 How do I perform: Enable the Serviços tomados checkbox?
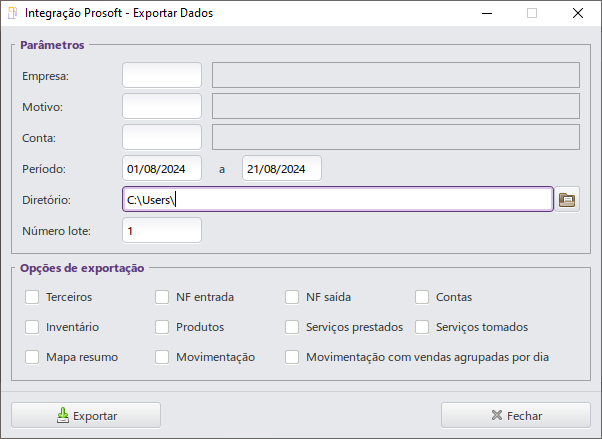point(422,327)
